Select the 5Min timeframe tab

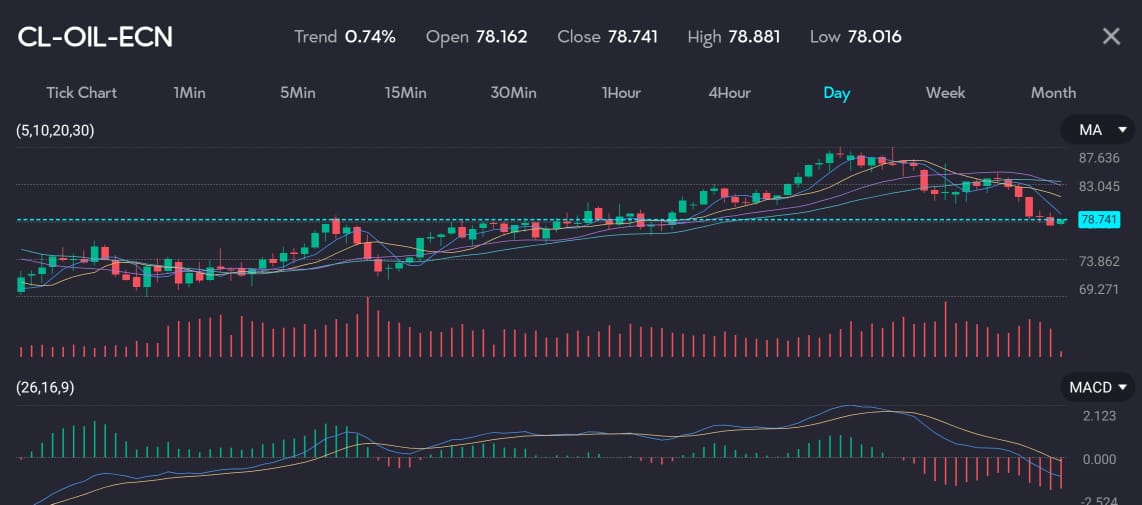(297, 93)
